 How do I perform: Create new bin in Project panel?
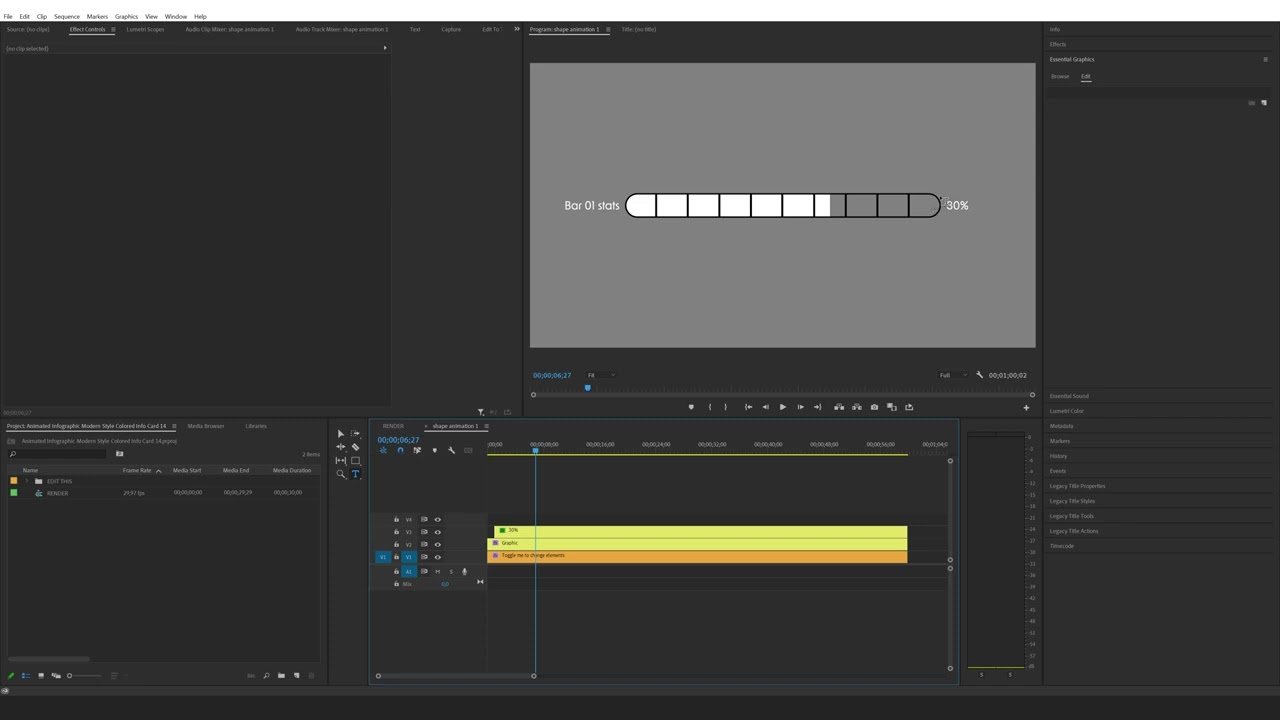(281, 676)
